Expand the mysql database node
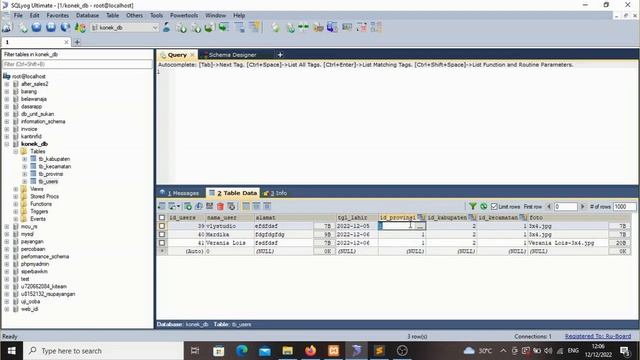Screen dimensions: 640x360 pos(7,234)
